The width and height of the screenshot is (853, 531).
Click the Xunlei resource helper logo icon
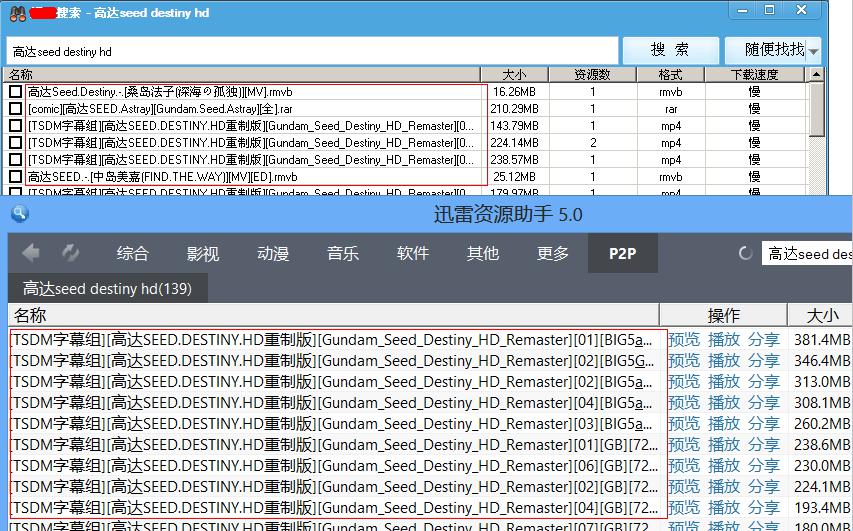[17, 214]
